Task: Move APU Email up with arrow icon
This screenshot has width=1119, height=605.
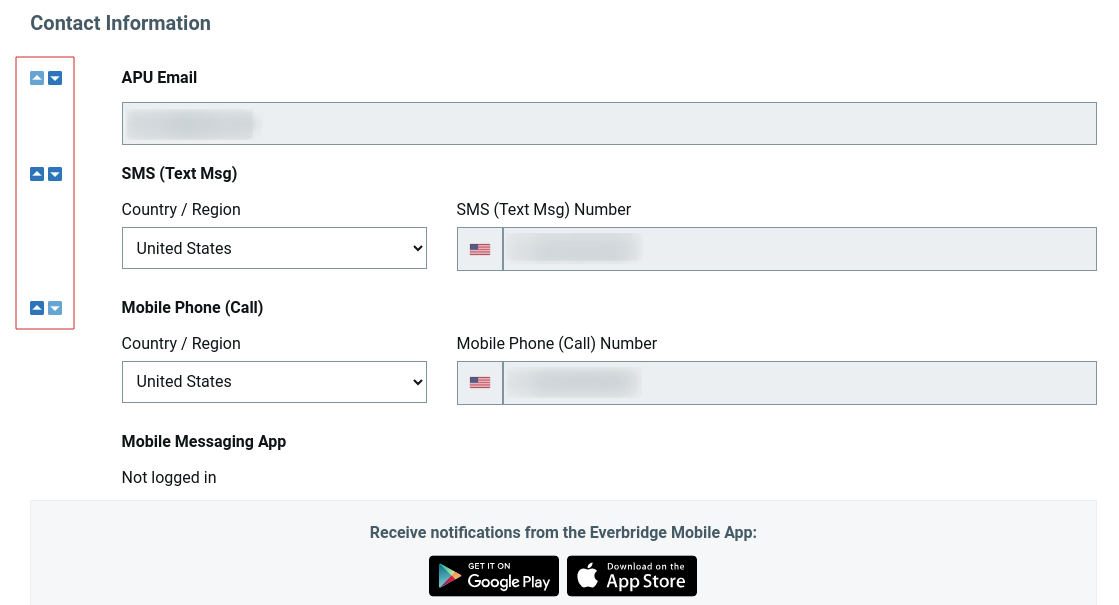Action: coord(37,78)
